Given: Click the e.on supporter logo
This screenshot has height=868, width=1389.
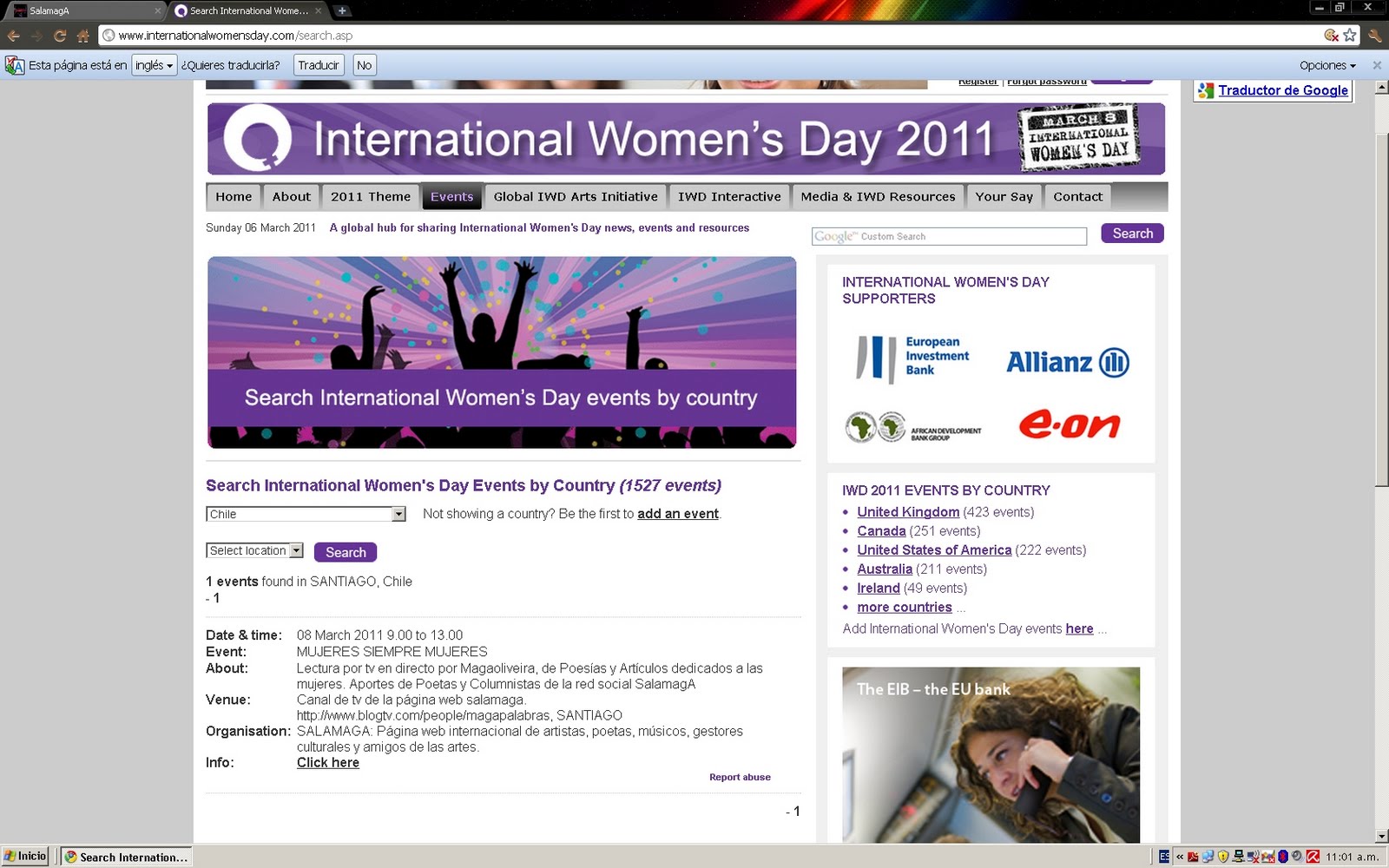Looking at the screenshot, I should click(x=1070, y=424).
